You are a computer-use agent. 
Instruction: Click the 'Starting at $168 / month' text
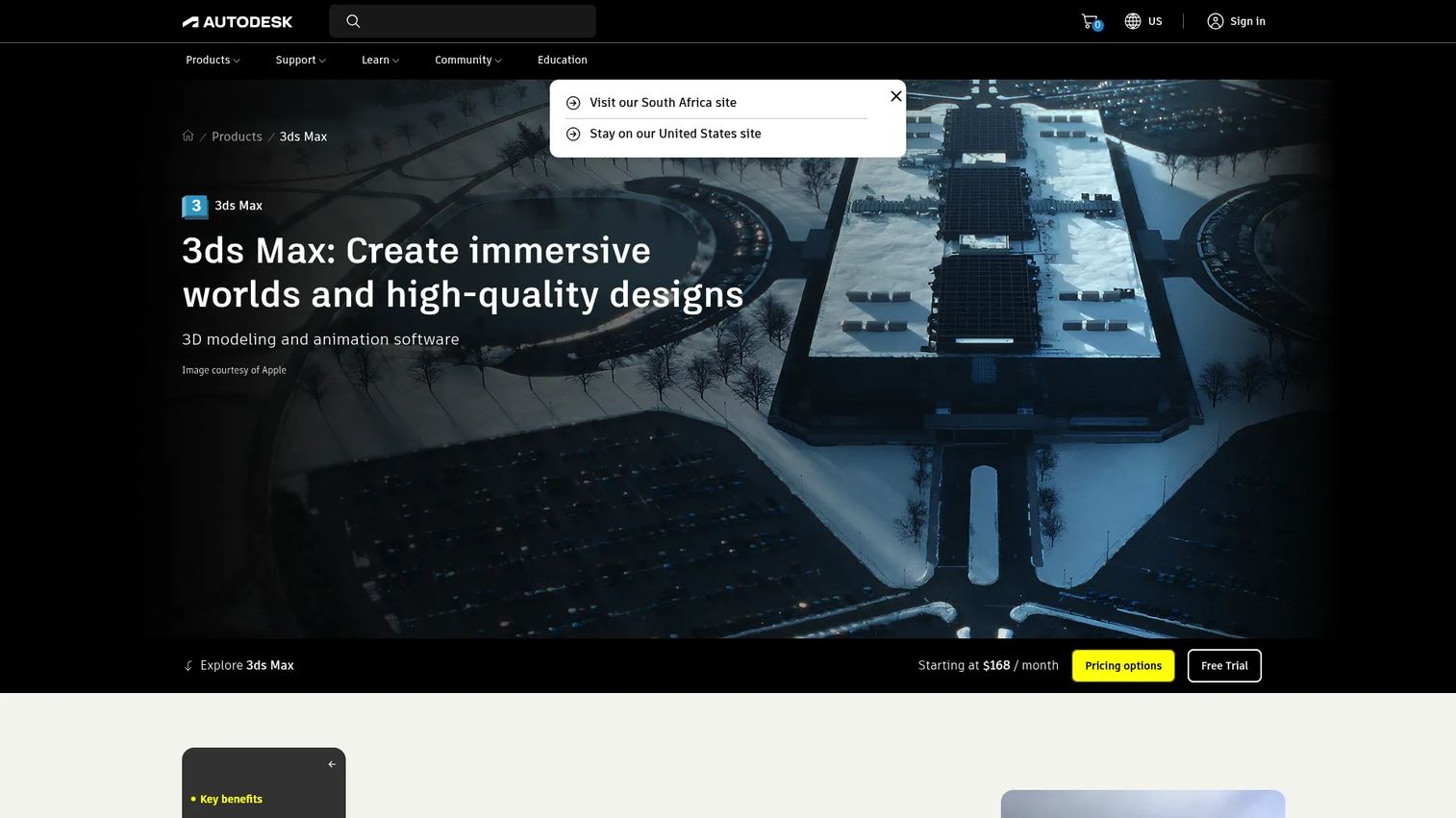pos(988,665)
